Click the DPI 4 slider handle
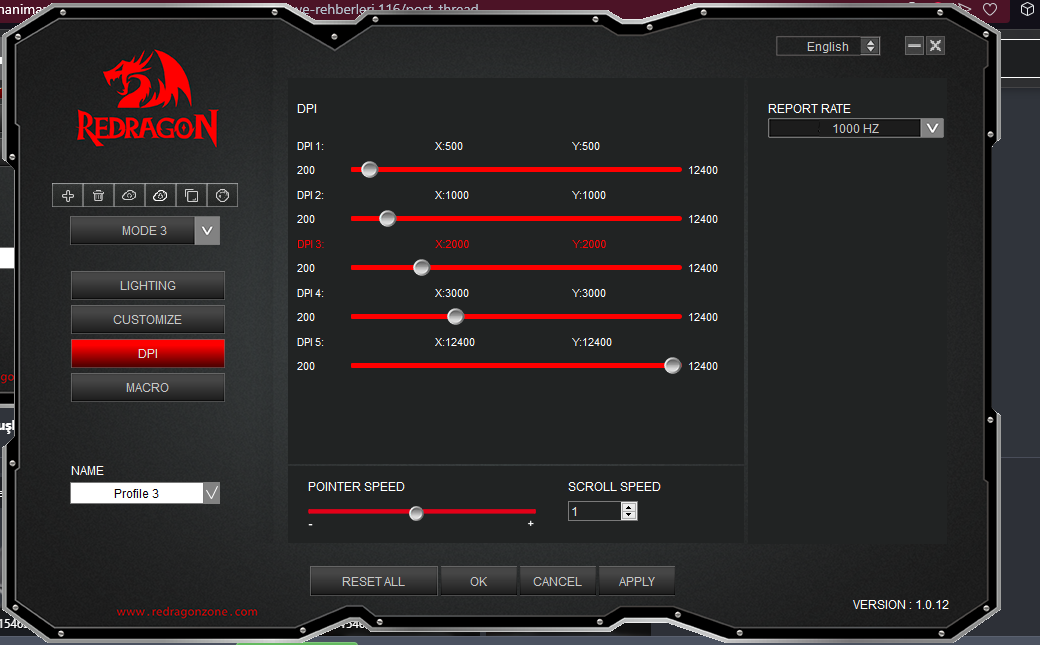Screen dimensions: 1040x645 (x=455, y=317)
